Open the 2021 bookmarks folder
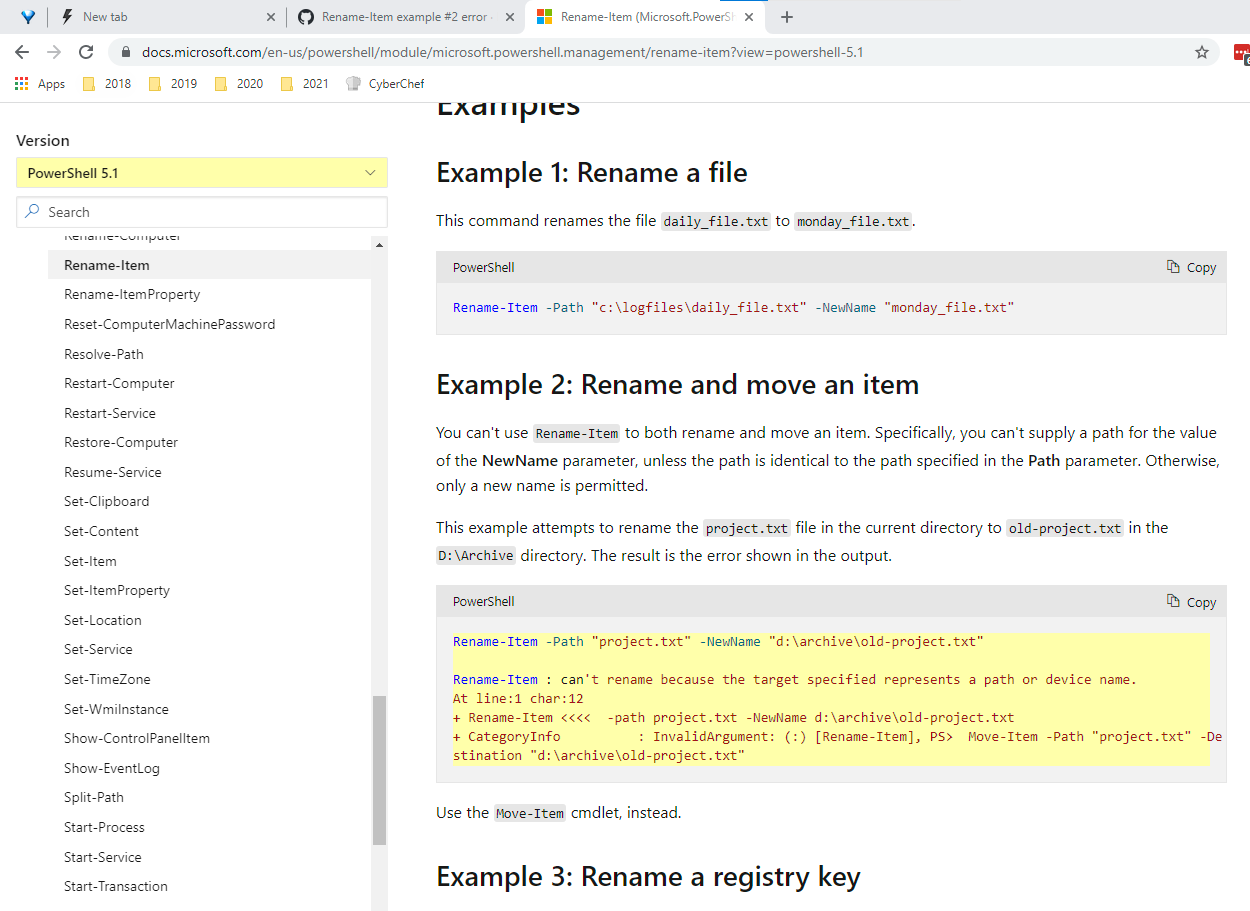The width and height of the screenshot is (1250, 911). click(x=305, y=84)
